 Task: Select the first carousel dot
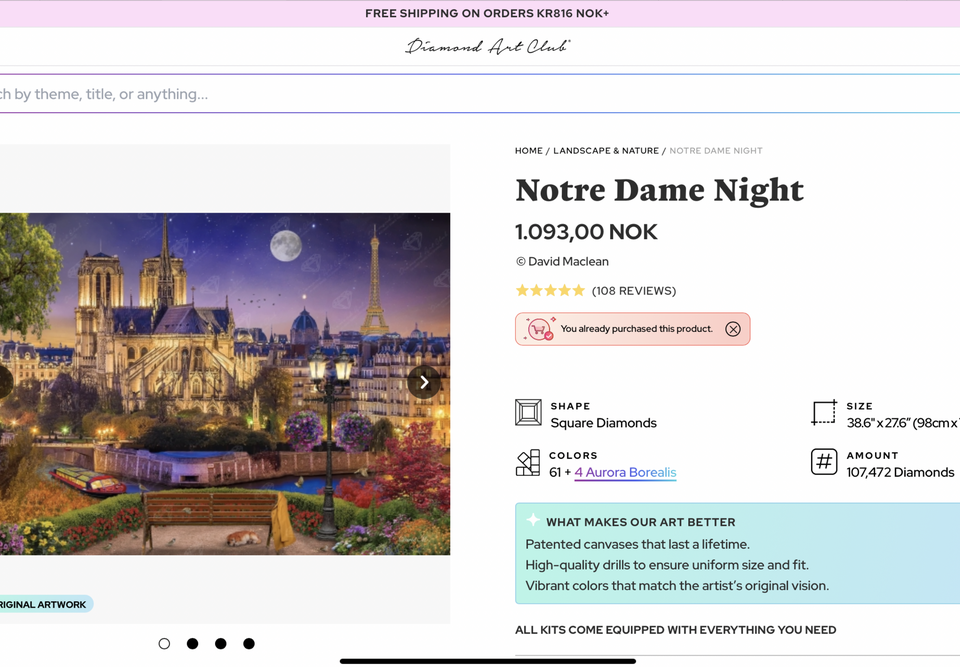(164, 644)
